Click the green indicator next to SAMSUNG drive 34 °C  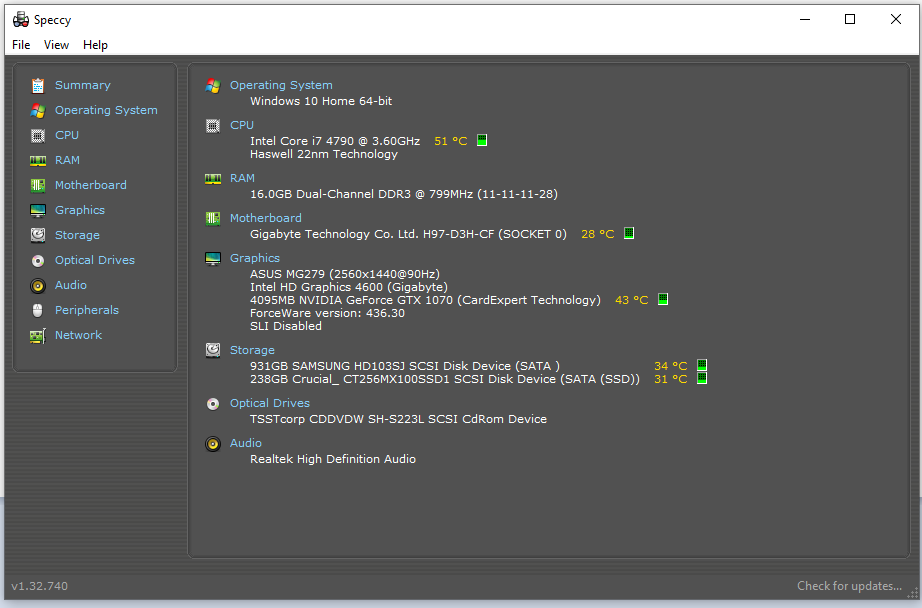pyautogui.click(x=702, y=365)
